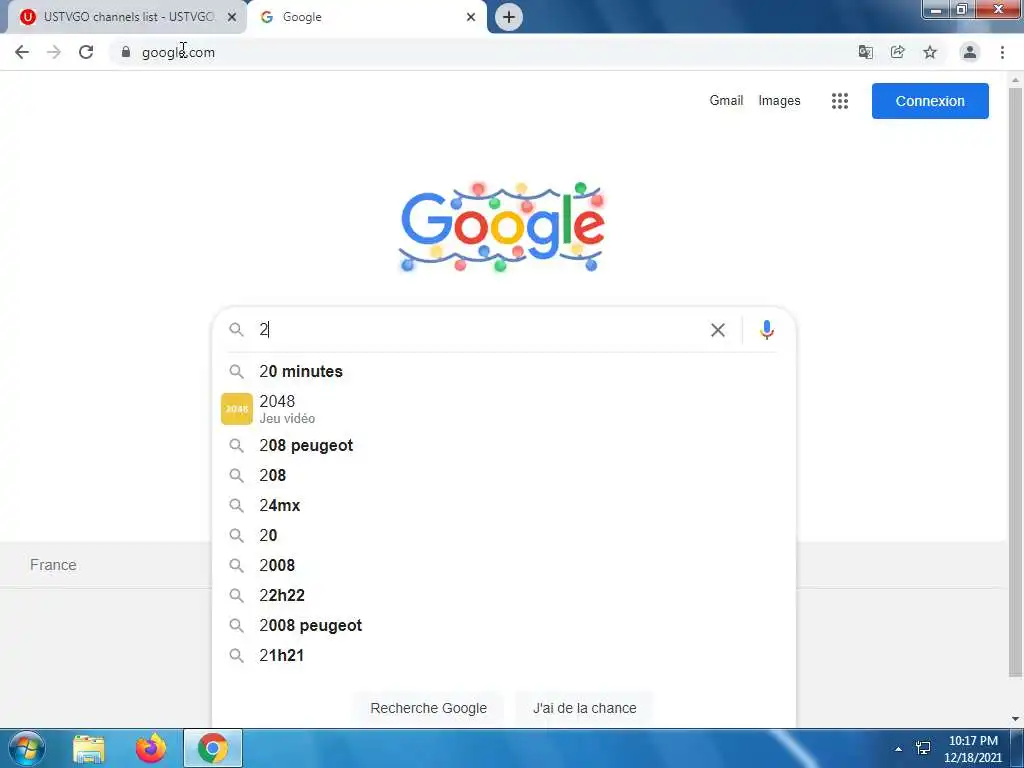Click the scrollbar down arrow

pos(1015,720)
